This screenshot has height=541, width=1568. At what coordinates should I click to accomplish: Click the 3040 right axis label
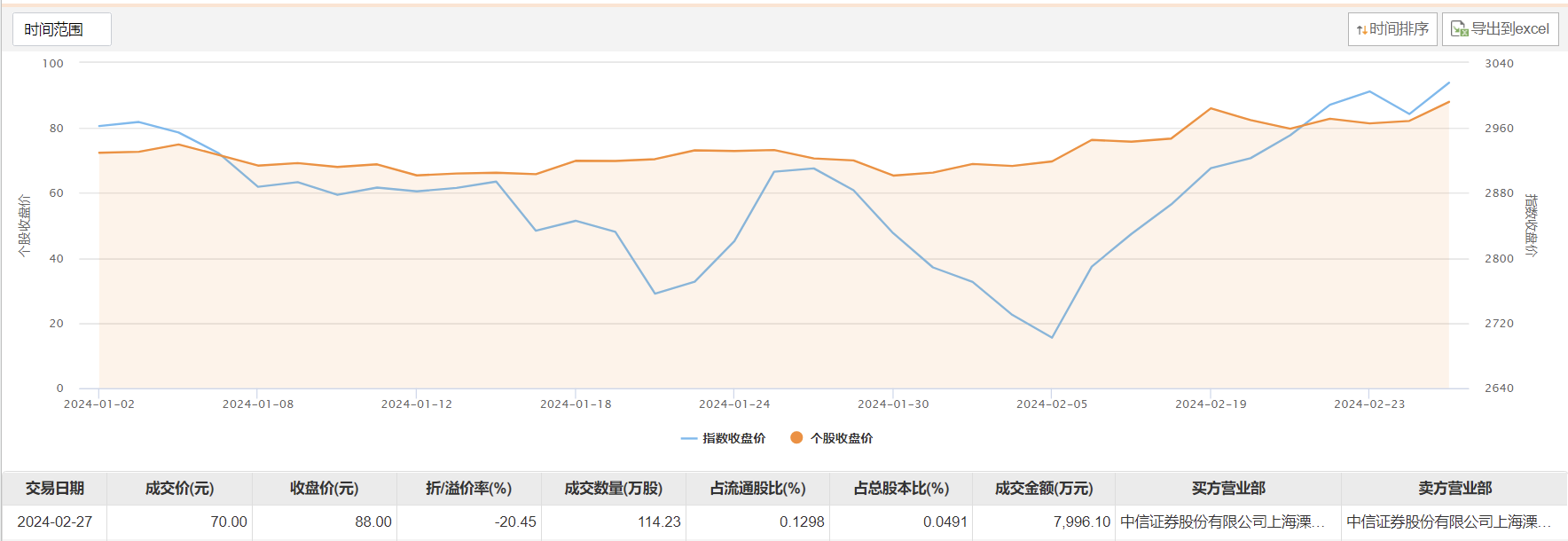click(x=1500, y=64)
